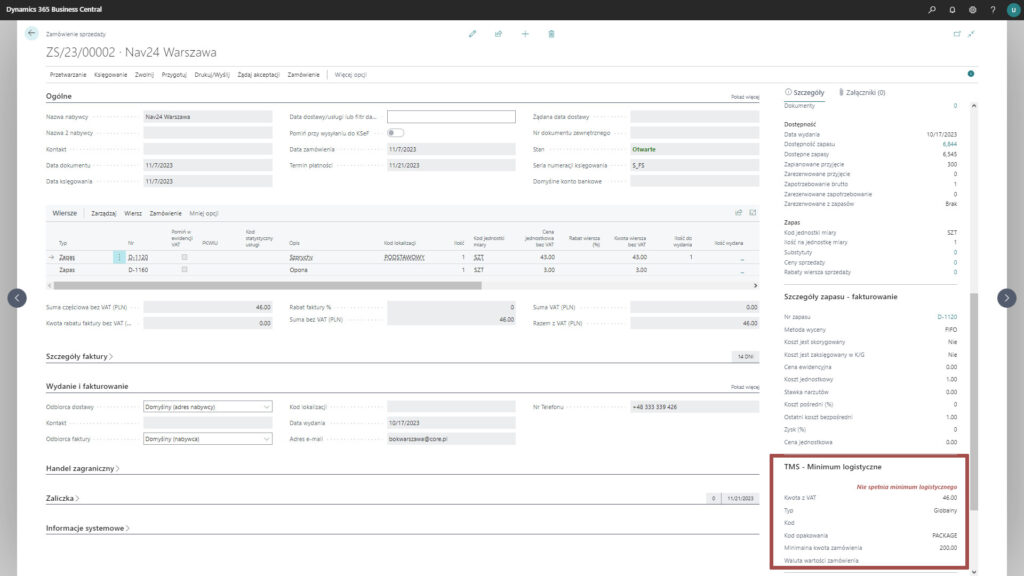Open row options for line D-1120
Screen dimensions: 1024x576
[118, 257]
